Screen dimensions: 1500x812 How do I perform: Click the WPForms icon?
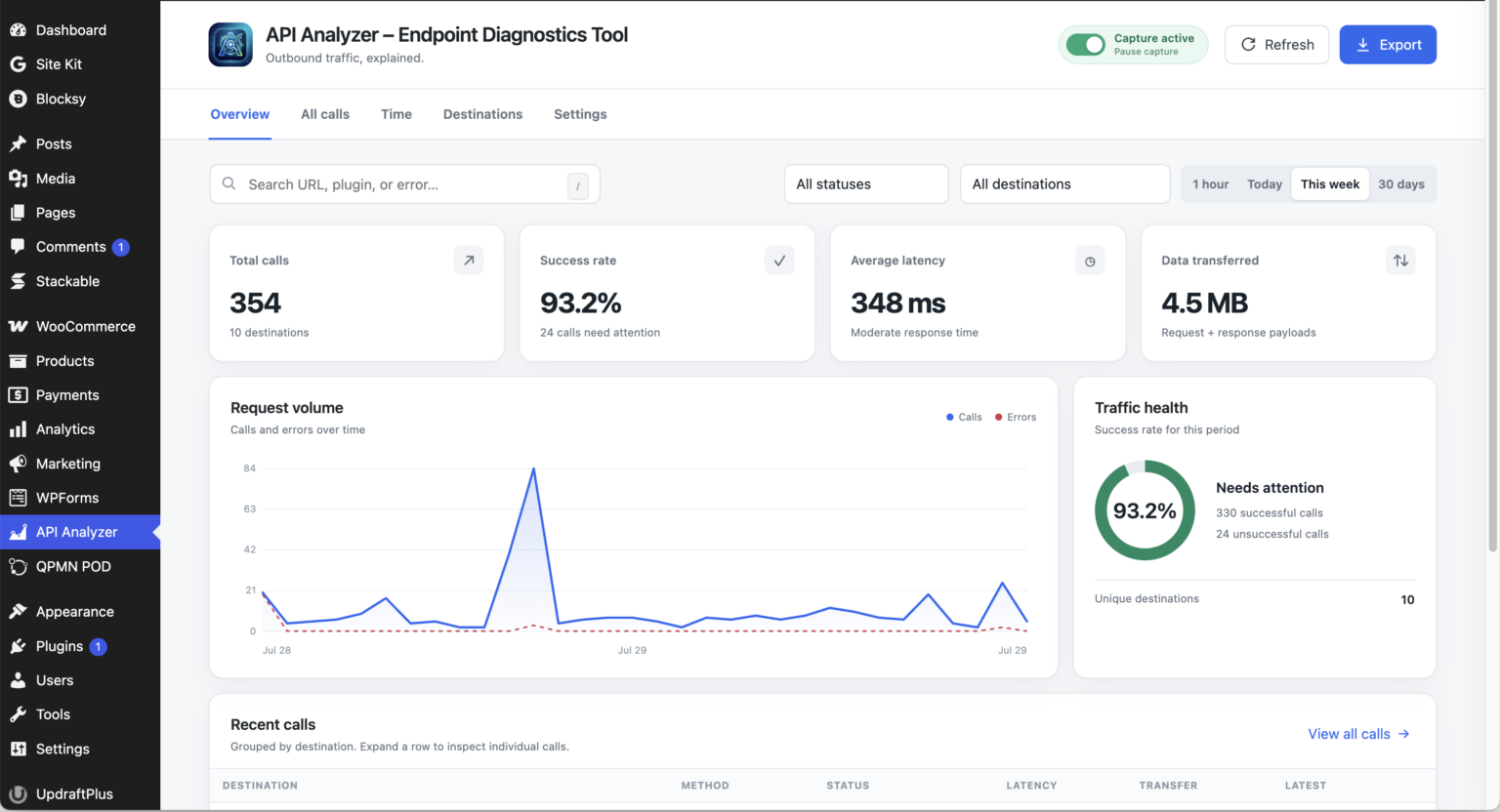(18, 498)
